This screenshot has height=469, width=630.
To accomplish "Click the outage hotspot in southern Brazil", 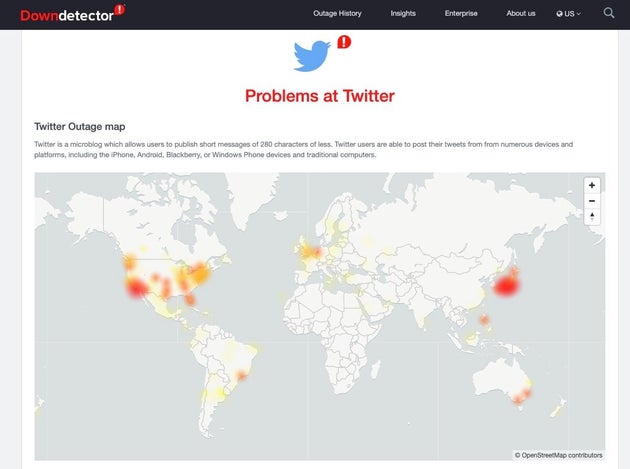I will (x=240, y=376).
